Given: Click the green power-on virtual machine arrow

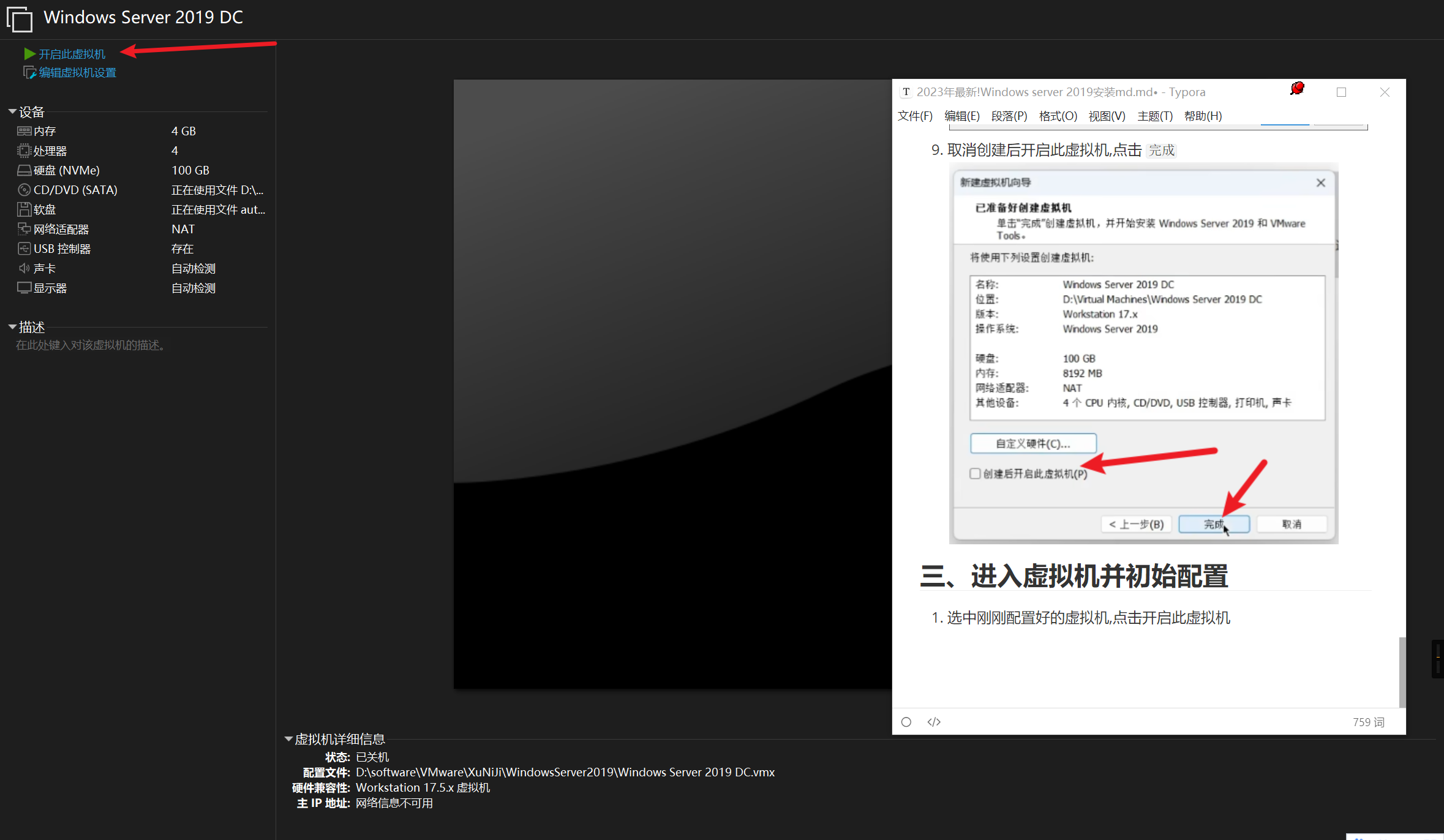Looking at the screenshot, I should [x=29, y=54].
